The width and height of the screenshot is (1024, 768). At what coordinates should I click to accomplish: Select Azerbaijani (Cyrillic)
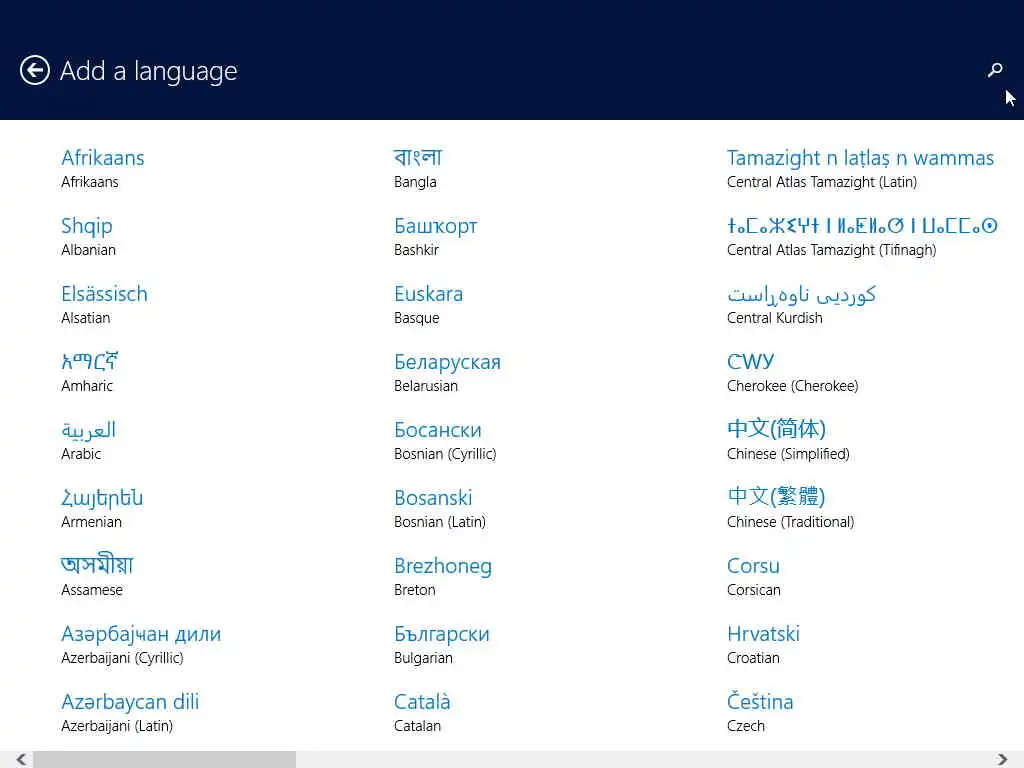(141, 644)
